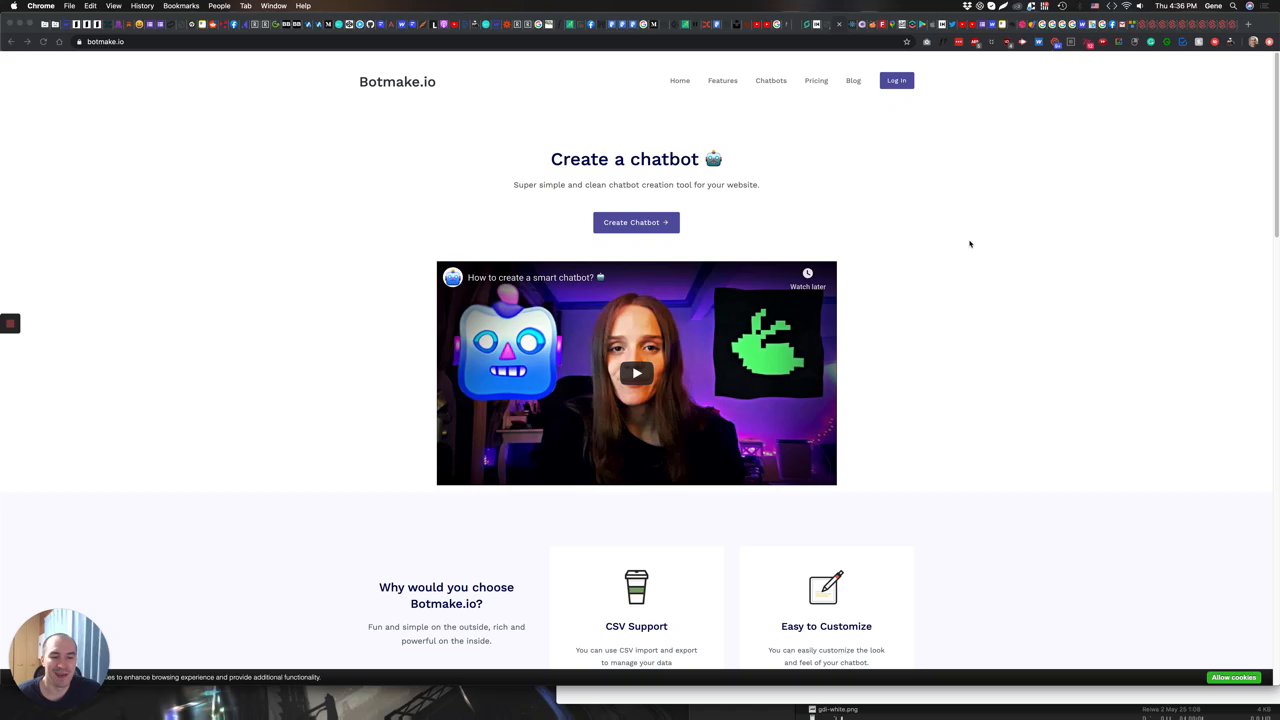Open the Time Machine menu bar icon
The height and width of the screenshot is (720, 1280).
[1062, 6]
